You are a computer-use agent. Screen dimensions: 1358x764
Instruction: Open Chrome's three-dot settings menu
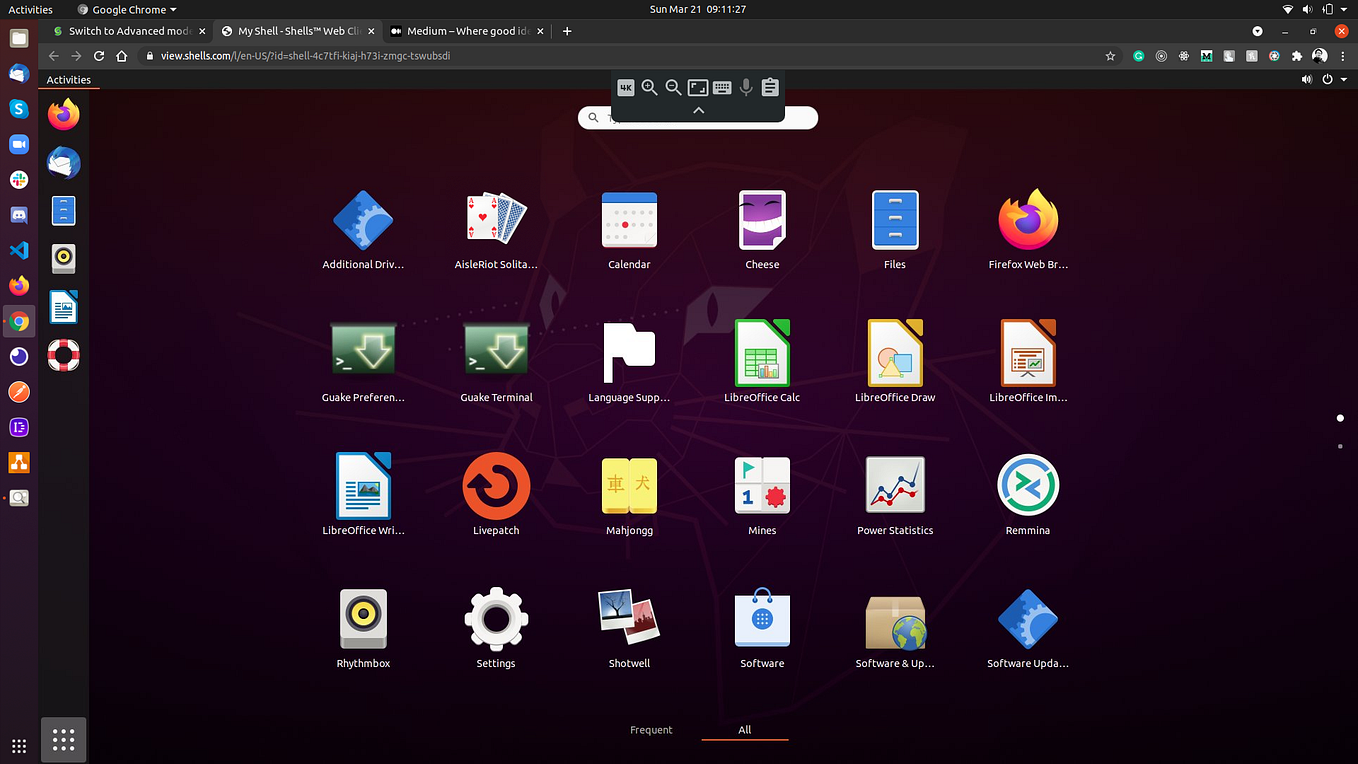tap(1341, 56)
